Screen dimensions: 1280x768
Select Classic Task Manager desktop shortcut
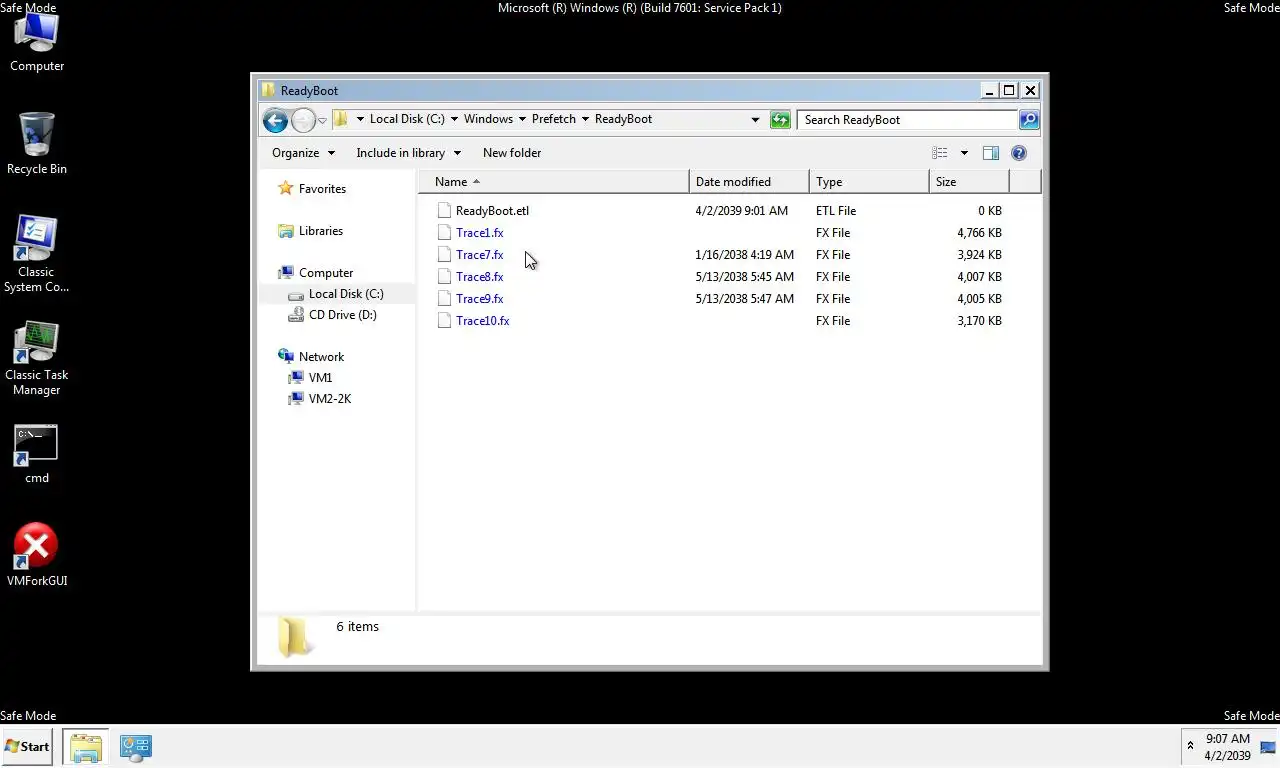click(36, 358)
